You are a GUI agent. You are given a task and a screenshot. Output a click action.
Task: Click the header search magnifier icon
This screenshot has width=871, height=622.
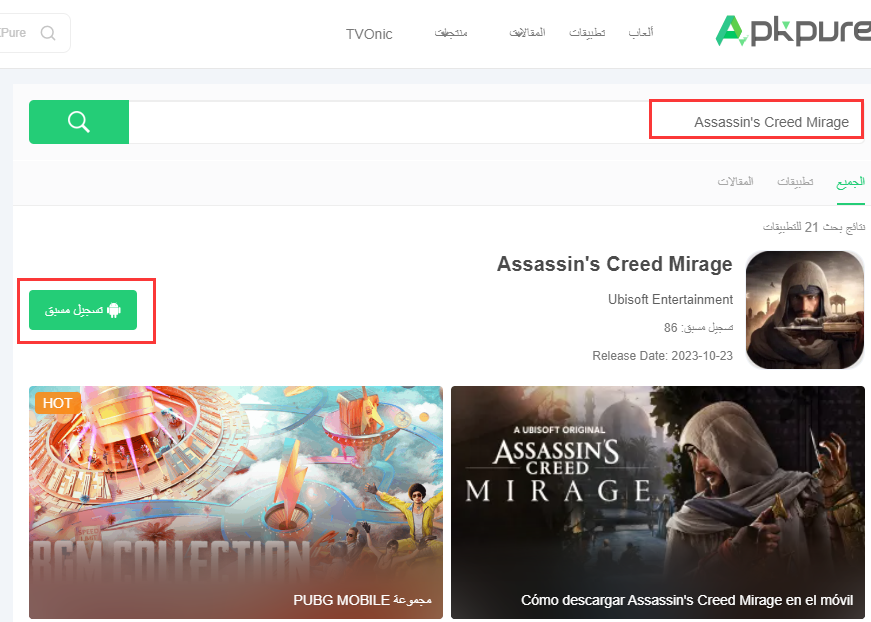coord(48,33)
